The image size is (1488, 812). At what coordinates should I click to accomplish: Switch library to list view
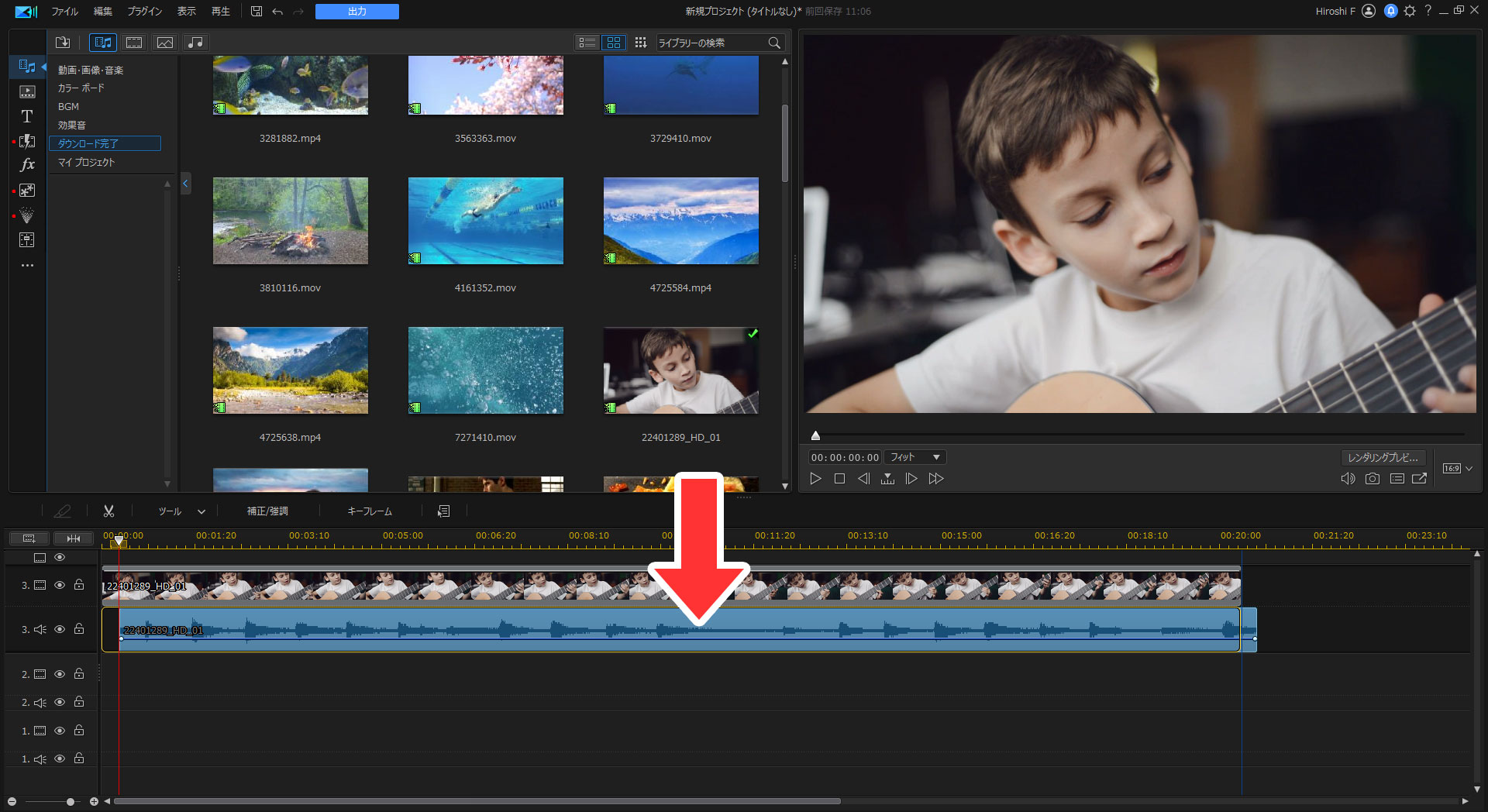pyautogui.click(x=587, y=43)
